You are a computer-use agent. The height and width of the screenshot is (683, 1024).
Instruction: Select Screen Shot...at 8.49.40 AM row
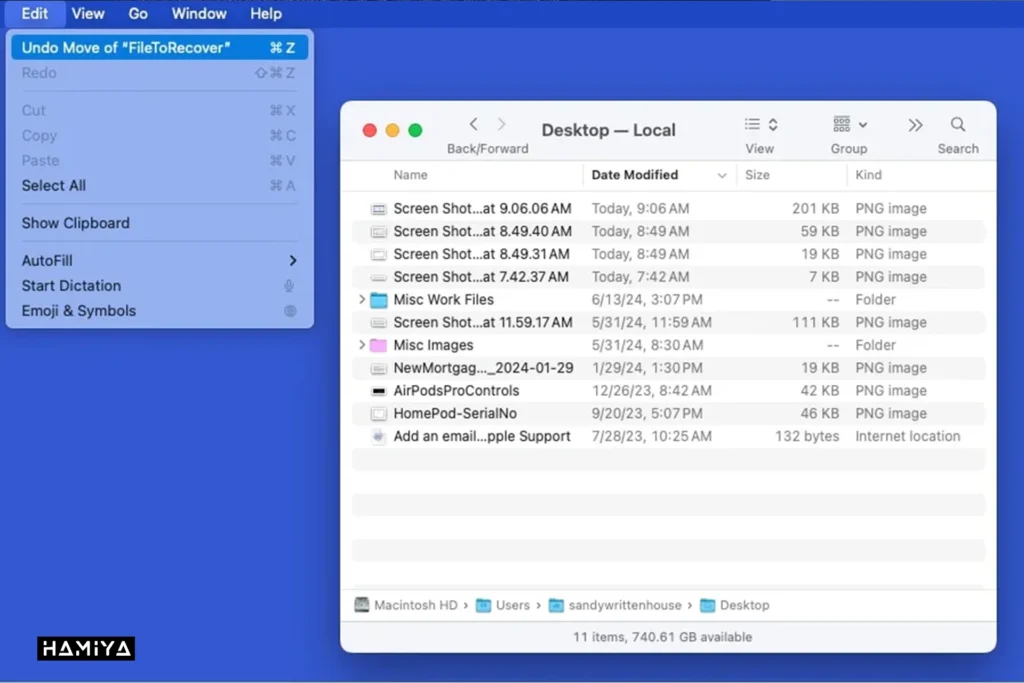(668, 231)
